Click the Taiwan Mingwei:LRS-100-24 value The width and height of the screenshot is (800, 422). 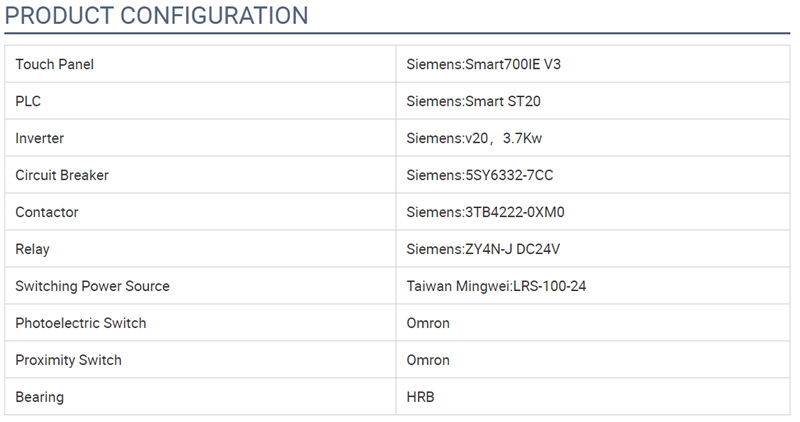pos(496,286)
